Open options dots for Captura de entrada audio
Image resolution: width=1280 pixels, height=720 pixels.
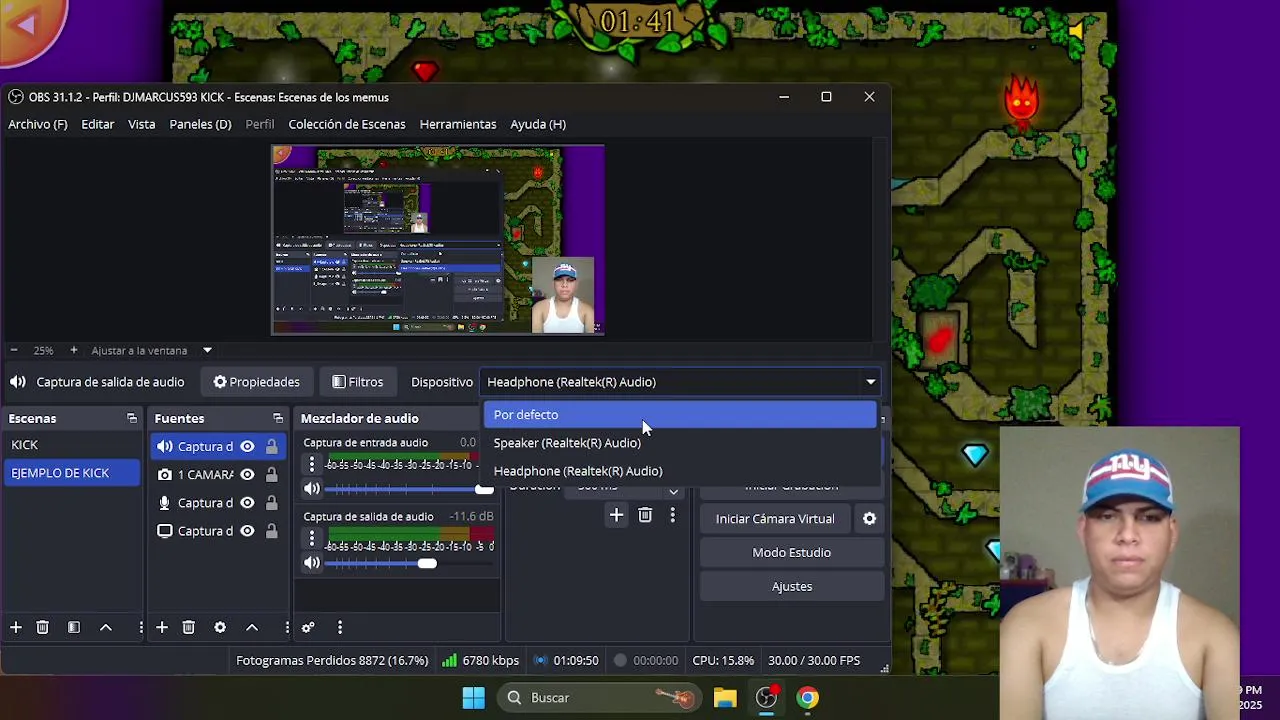click(x=312, y=464)
